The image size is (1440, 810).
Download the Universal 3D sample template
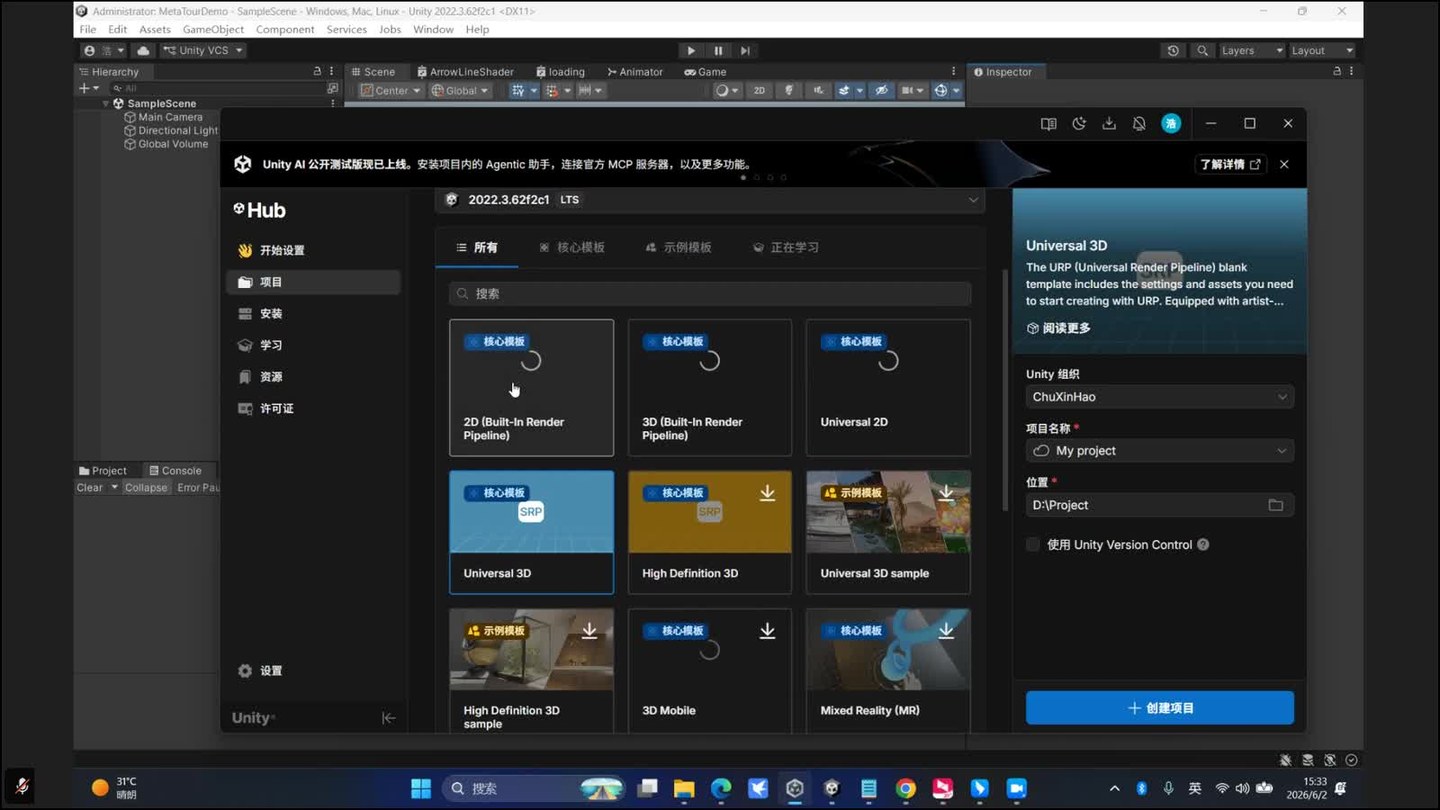pos(945,493)
